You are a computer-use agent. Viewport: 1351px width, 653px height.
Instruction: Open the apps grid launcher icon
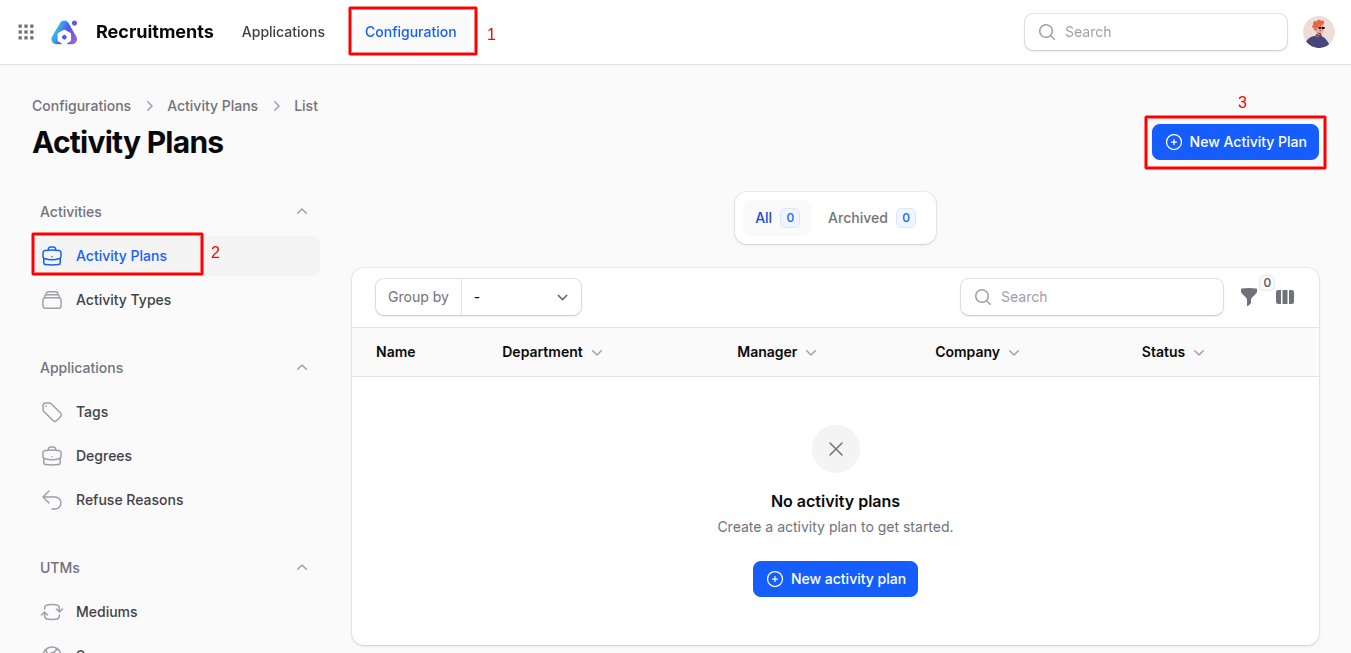click(x=26, y=32)
